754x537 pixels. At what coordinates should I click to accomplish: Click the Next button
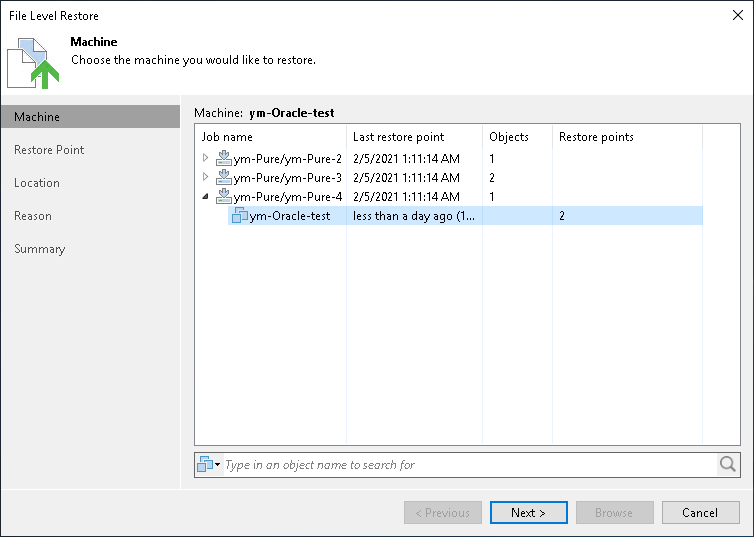coord(528,512)
